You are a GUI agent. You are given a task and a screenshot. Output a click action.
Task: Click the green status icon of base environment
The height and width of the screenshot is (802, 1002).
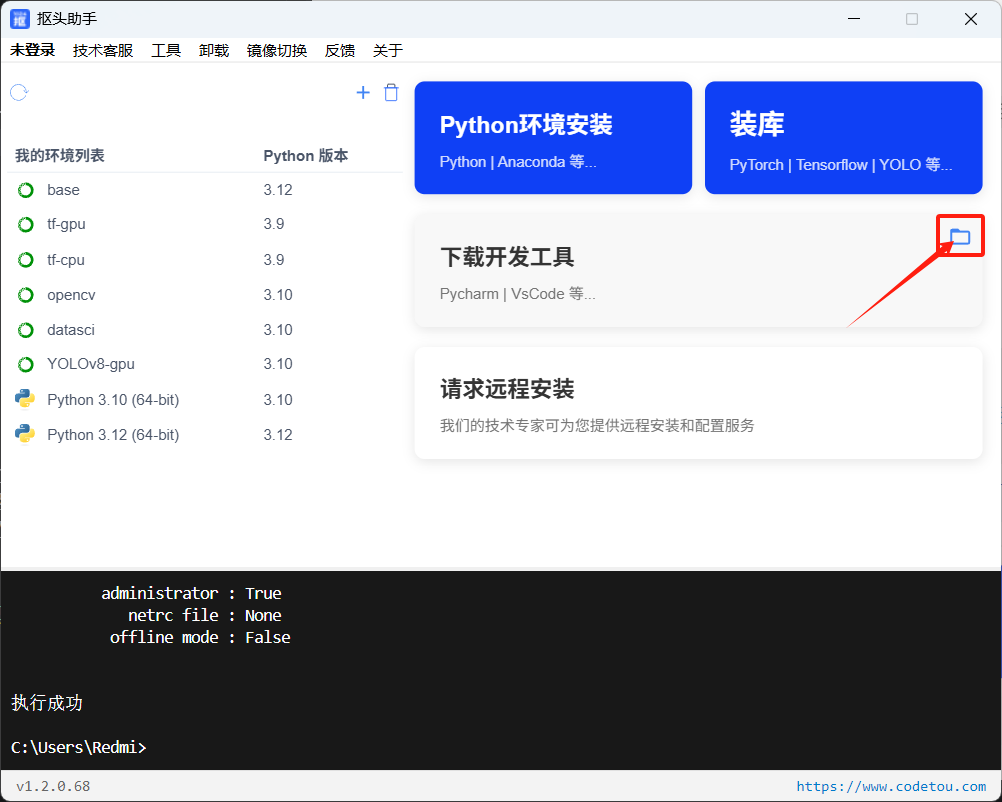(24, 189)
